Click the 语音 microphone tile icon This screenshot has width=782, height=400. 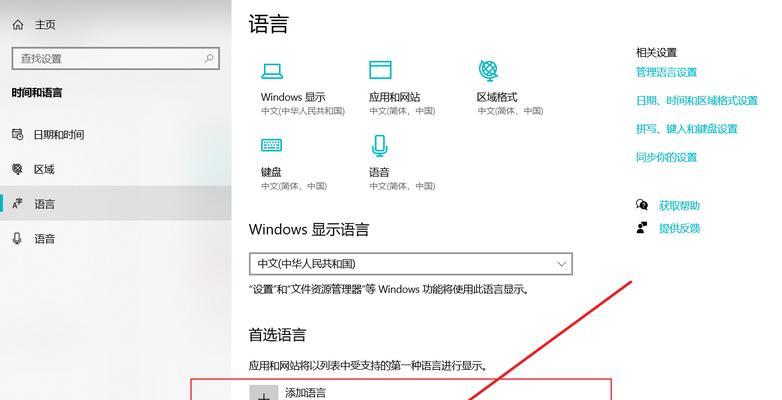(x=380, y=146)
